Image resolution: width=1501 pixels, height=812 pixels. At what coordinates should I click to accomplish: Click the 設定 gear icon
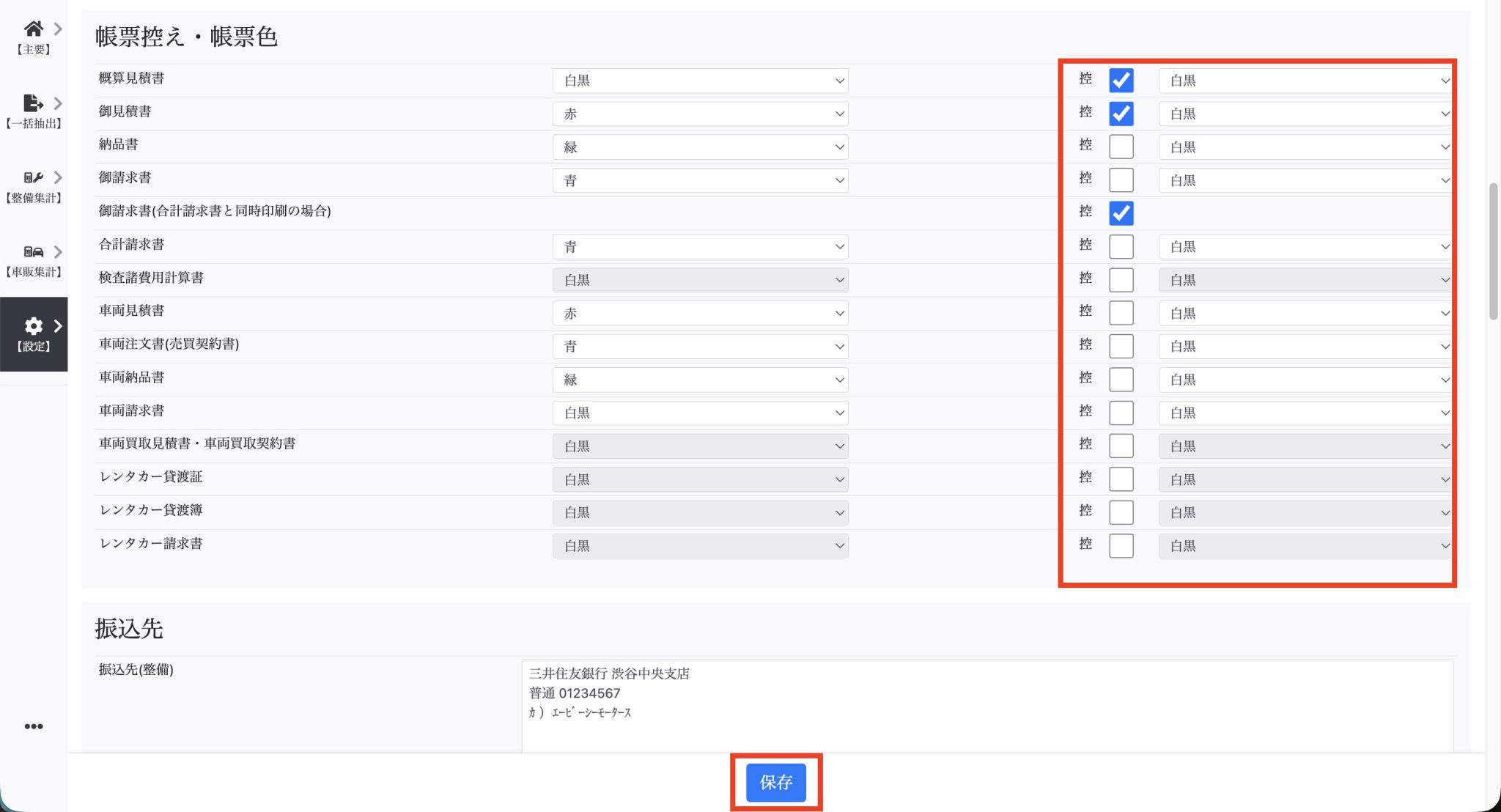pos(33,325)
